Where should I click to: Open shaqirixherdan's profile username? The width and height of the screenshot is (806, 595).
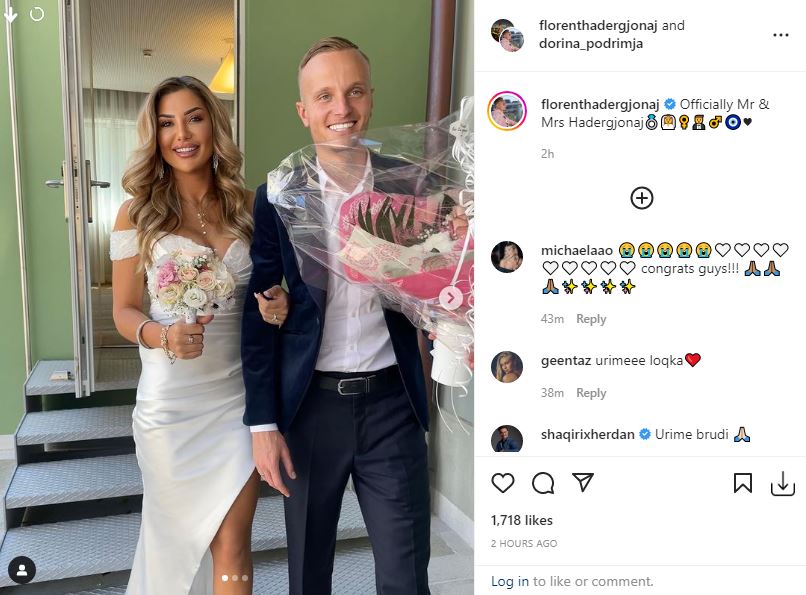587,435
